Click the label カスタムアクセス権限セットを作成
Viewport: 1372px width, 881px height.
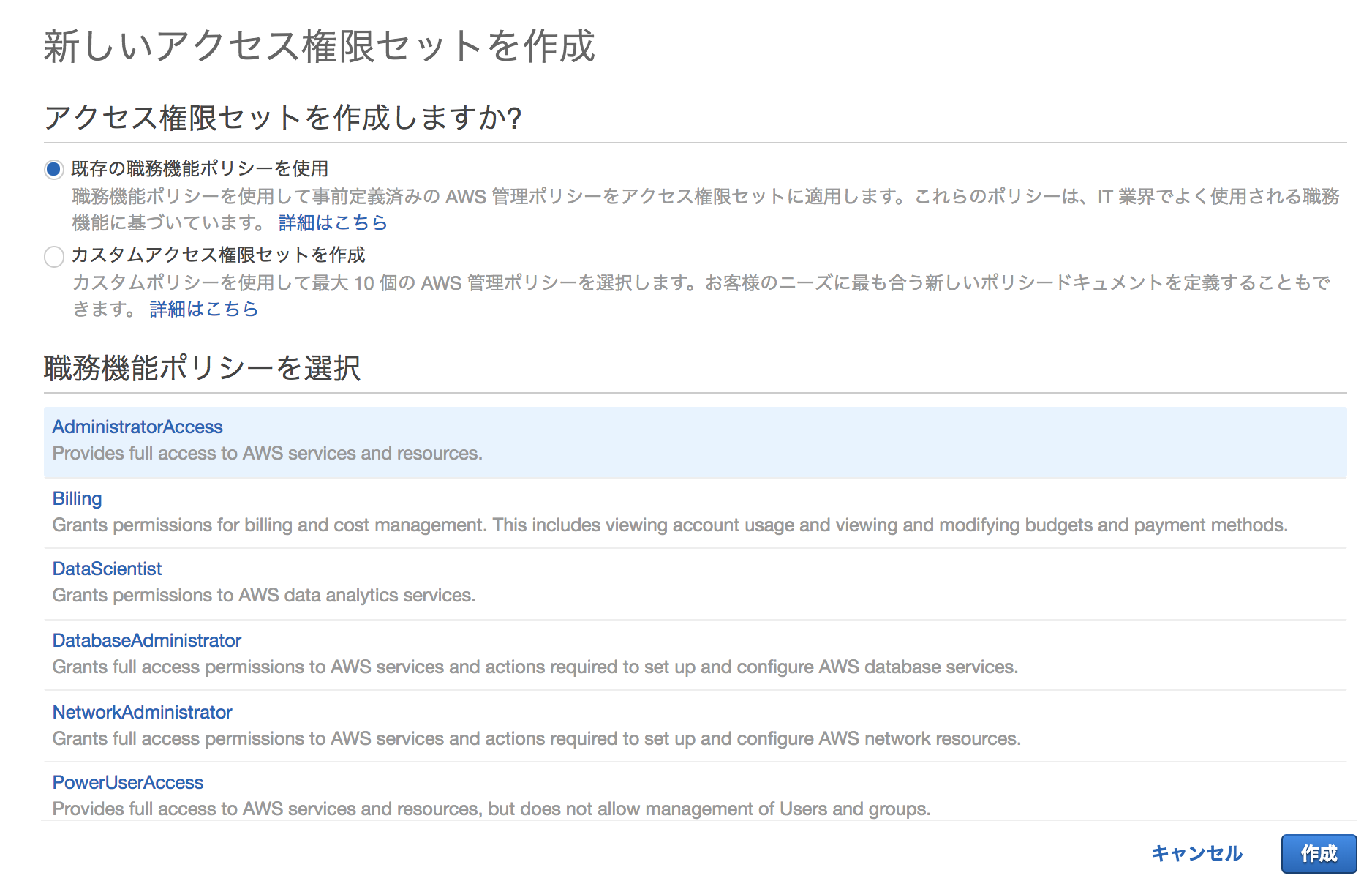coord(218,255)
